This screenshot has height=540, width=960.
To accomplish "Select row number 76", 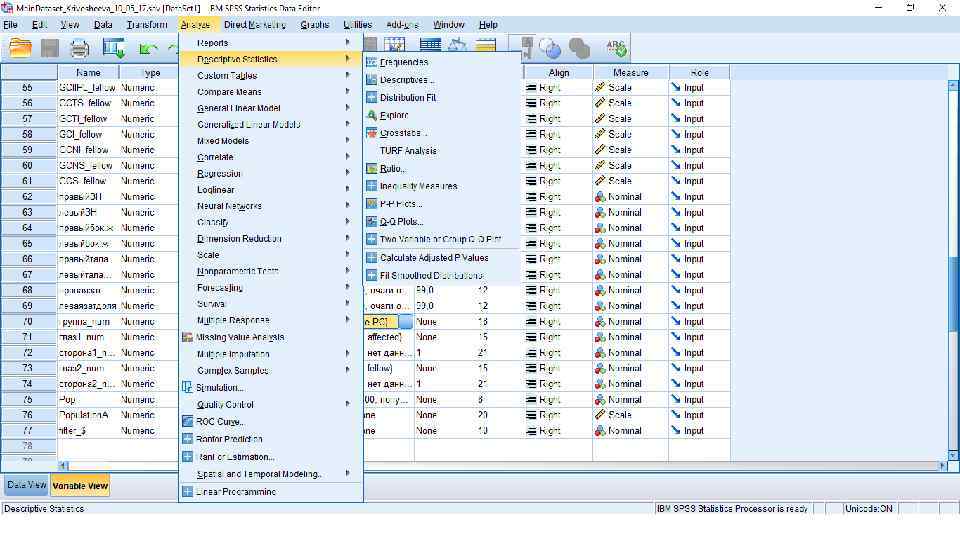I will [x=28, y=415].
